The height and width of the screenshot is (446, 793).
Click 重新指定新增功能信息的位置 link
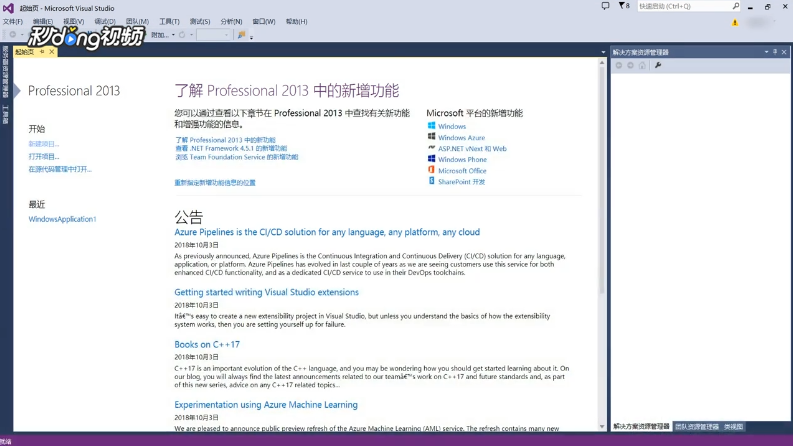coord(215,183)
